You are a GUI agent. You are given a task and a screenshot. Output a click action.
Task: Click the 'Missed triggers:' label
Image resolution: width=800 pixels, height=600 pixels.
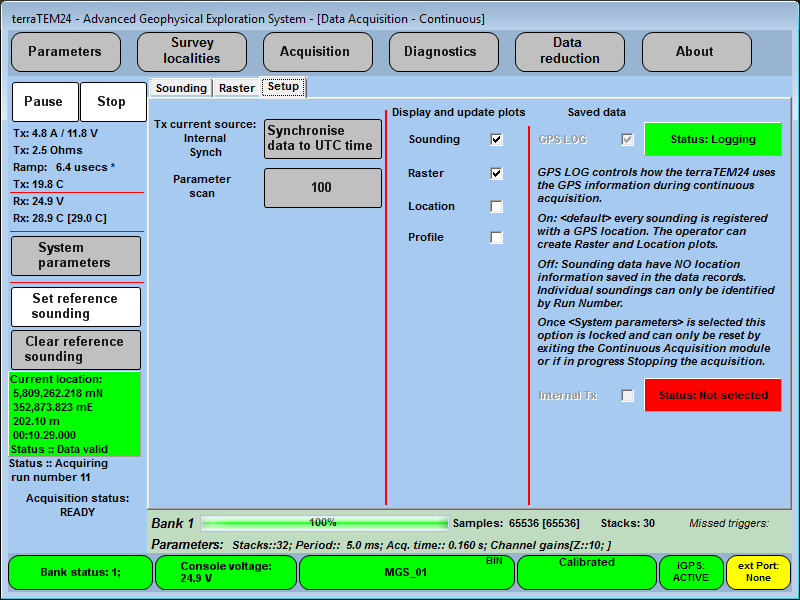[x=729, y=523]
